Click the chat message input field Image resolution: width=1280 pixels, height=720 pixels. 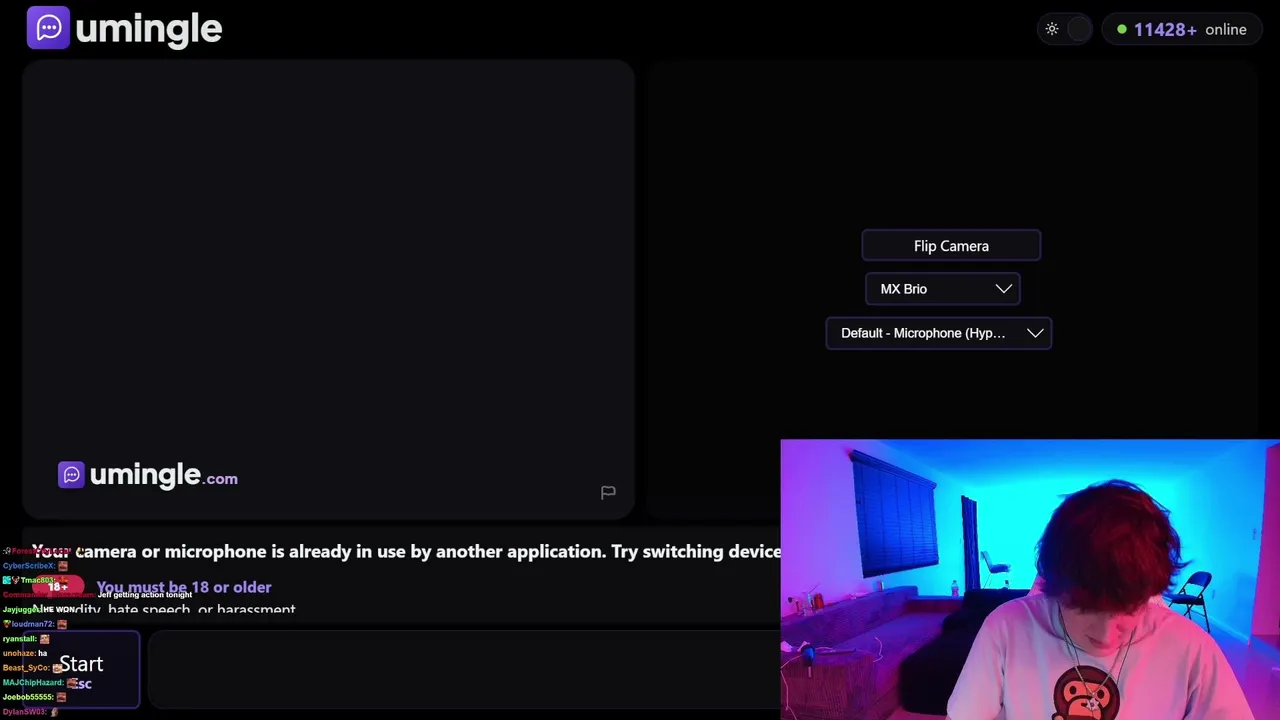point(464,668)
